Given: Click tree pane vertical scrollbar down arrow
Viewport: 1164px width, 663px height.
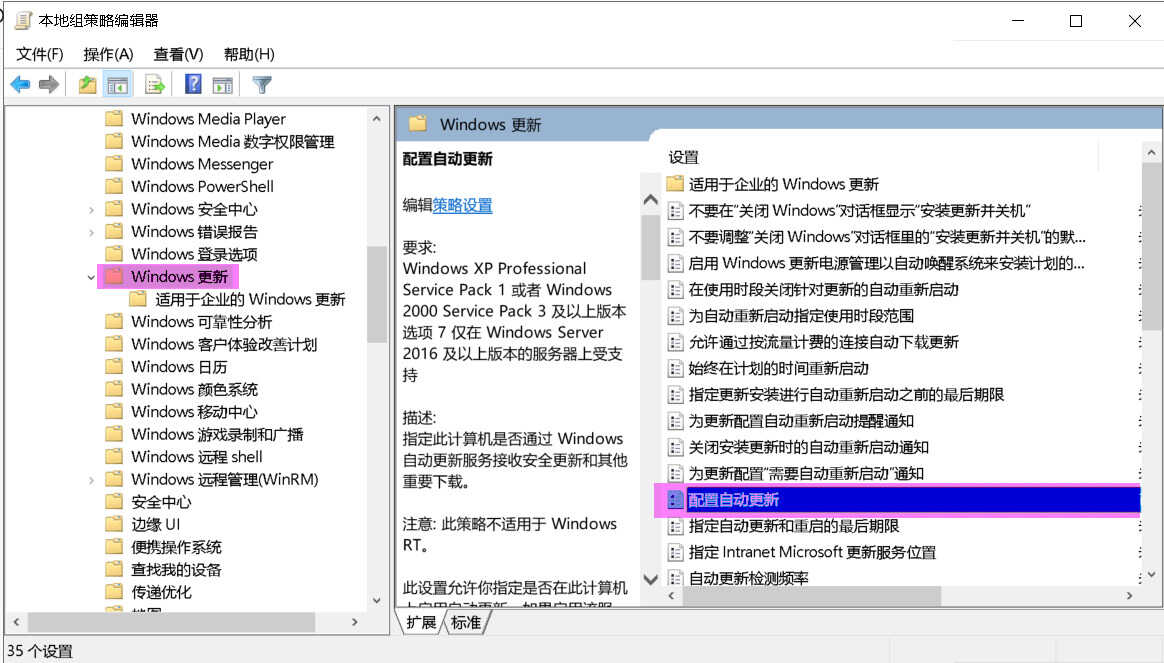Looking at the screenshot, I should click(x=376, y=600).
